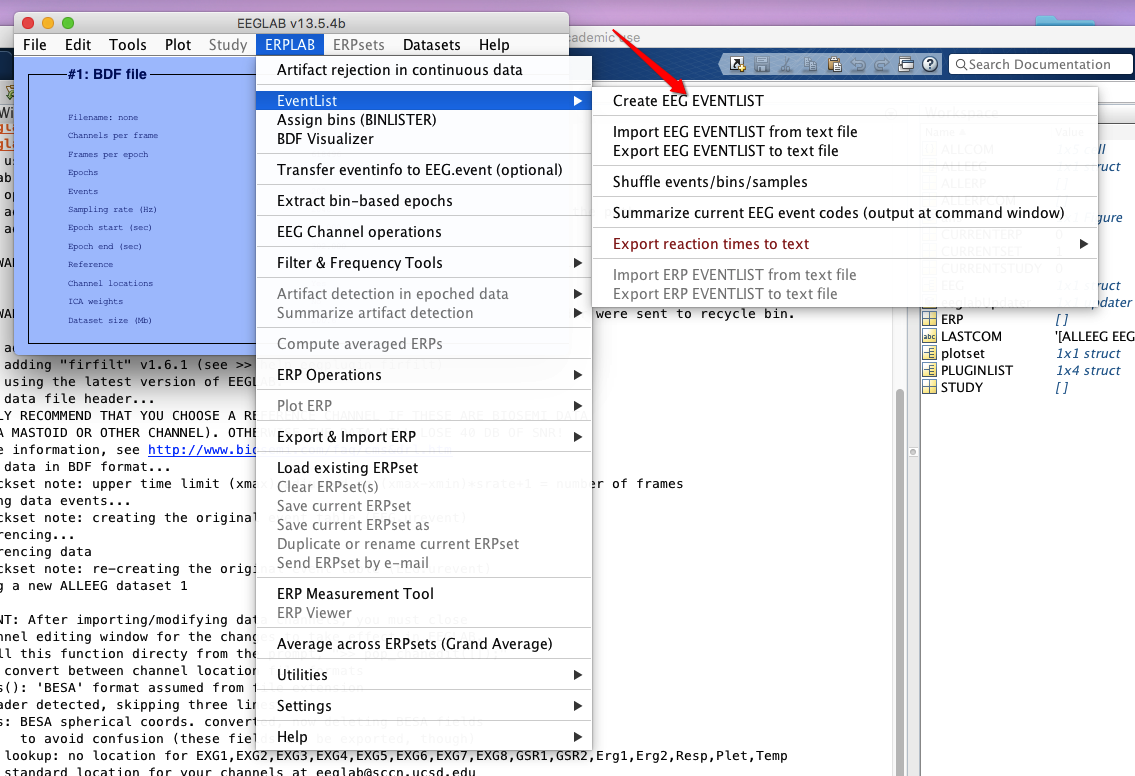Open EEG Channel operations
The height and width of the screenshot is (776, 1135).
[424, 232]
